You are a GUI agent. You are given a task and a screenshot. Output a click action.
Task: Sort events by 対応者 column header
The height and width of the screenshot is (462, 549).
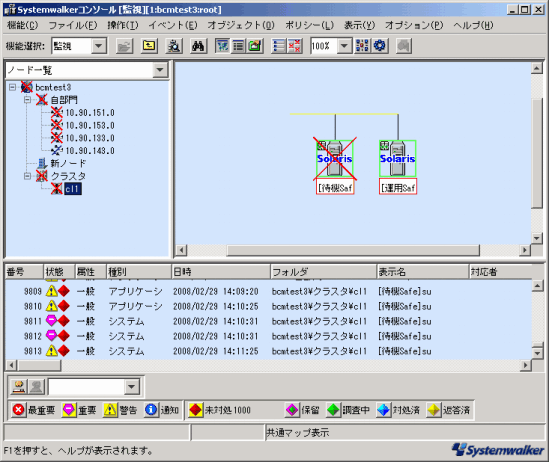501,272
